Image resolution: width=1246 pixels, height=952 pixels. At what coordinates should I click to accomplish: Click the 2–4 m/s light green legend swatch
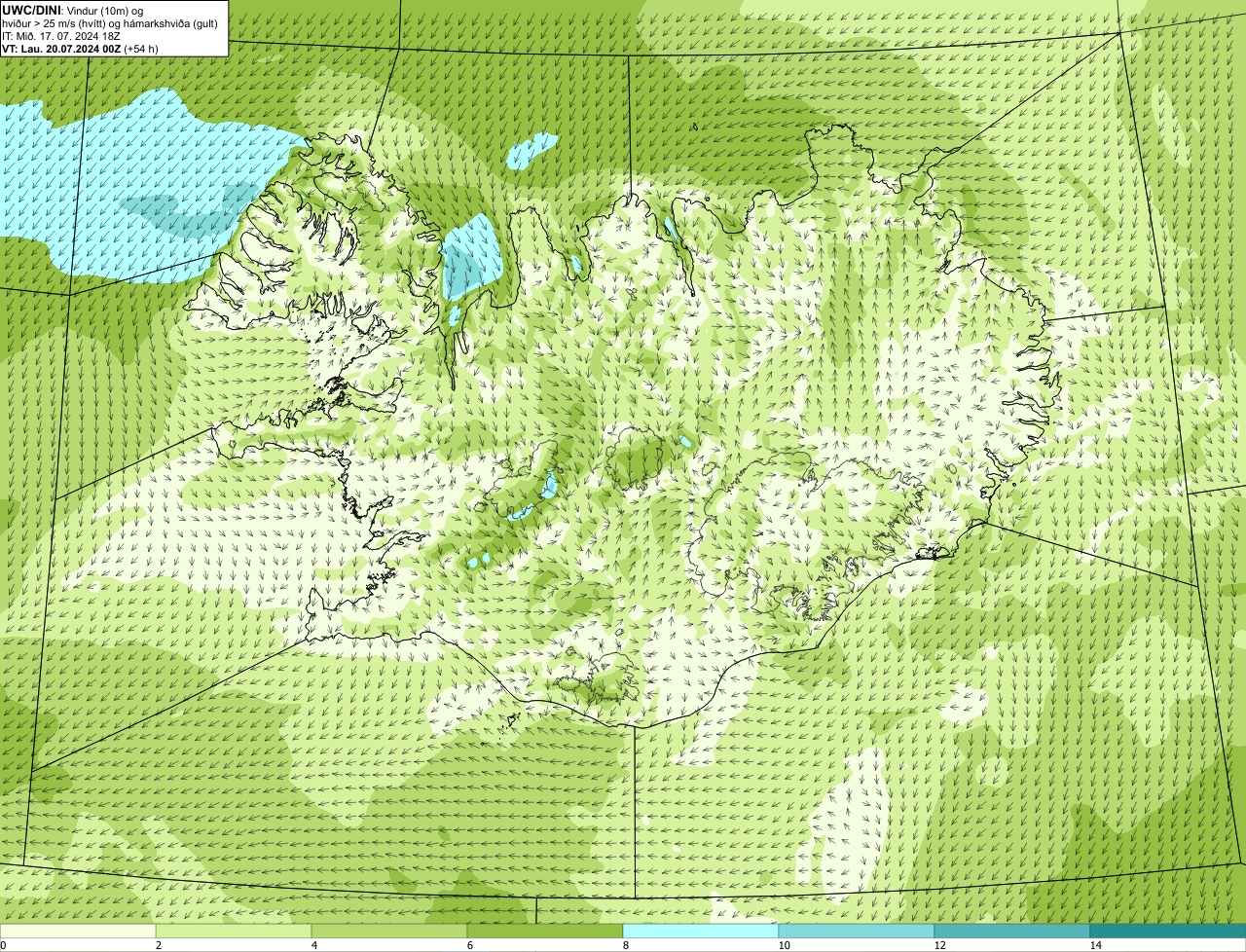click(x=234, y=931)
